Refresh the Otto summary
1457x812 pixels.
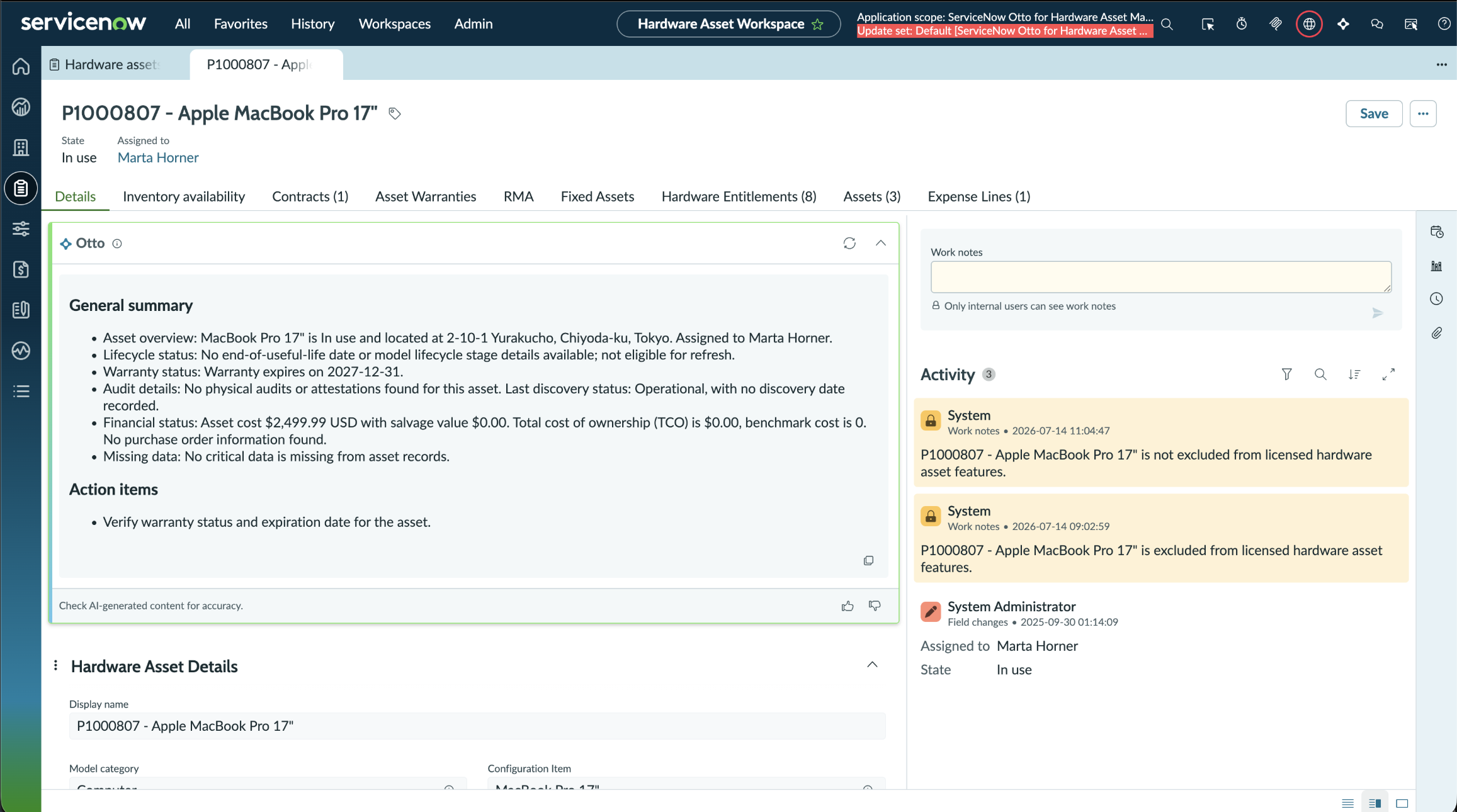click(849, 243)
